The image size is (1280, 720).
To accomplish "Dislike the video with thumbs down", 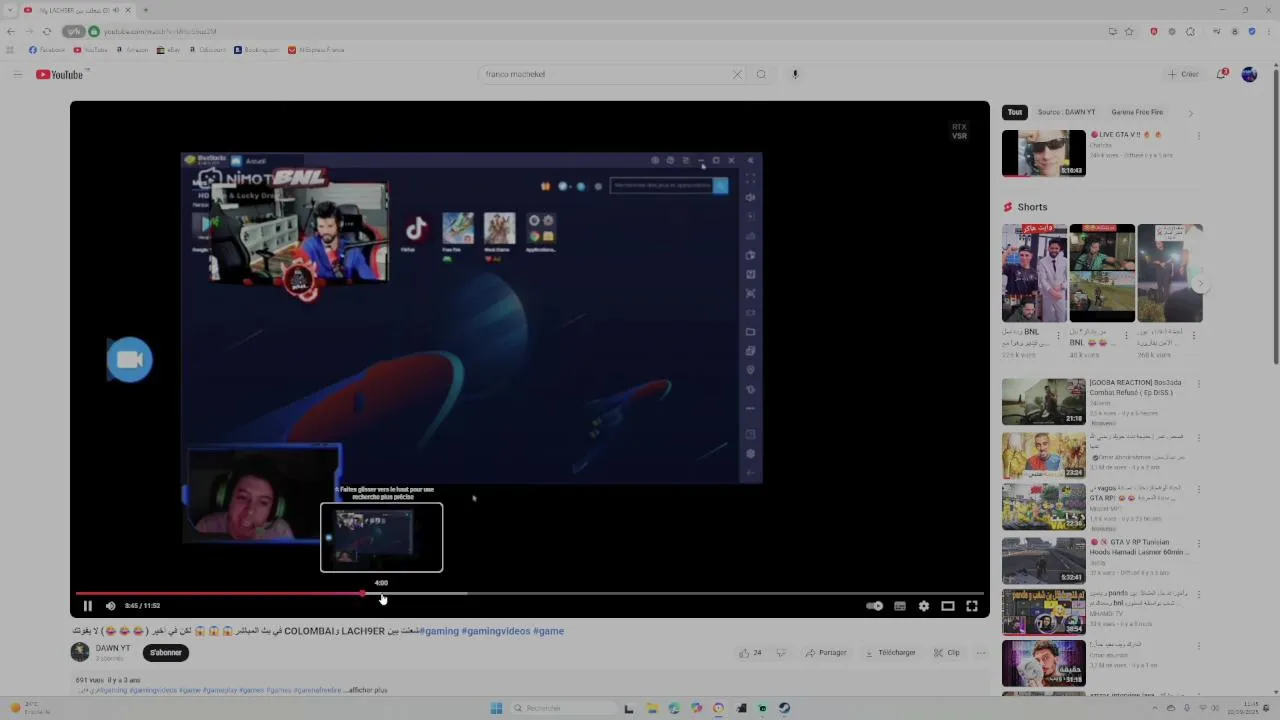I will (781, 653).
